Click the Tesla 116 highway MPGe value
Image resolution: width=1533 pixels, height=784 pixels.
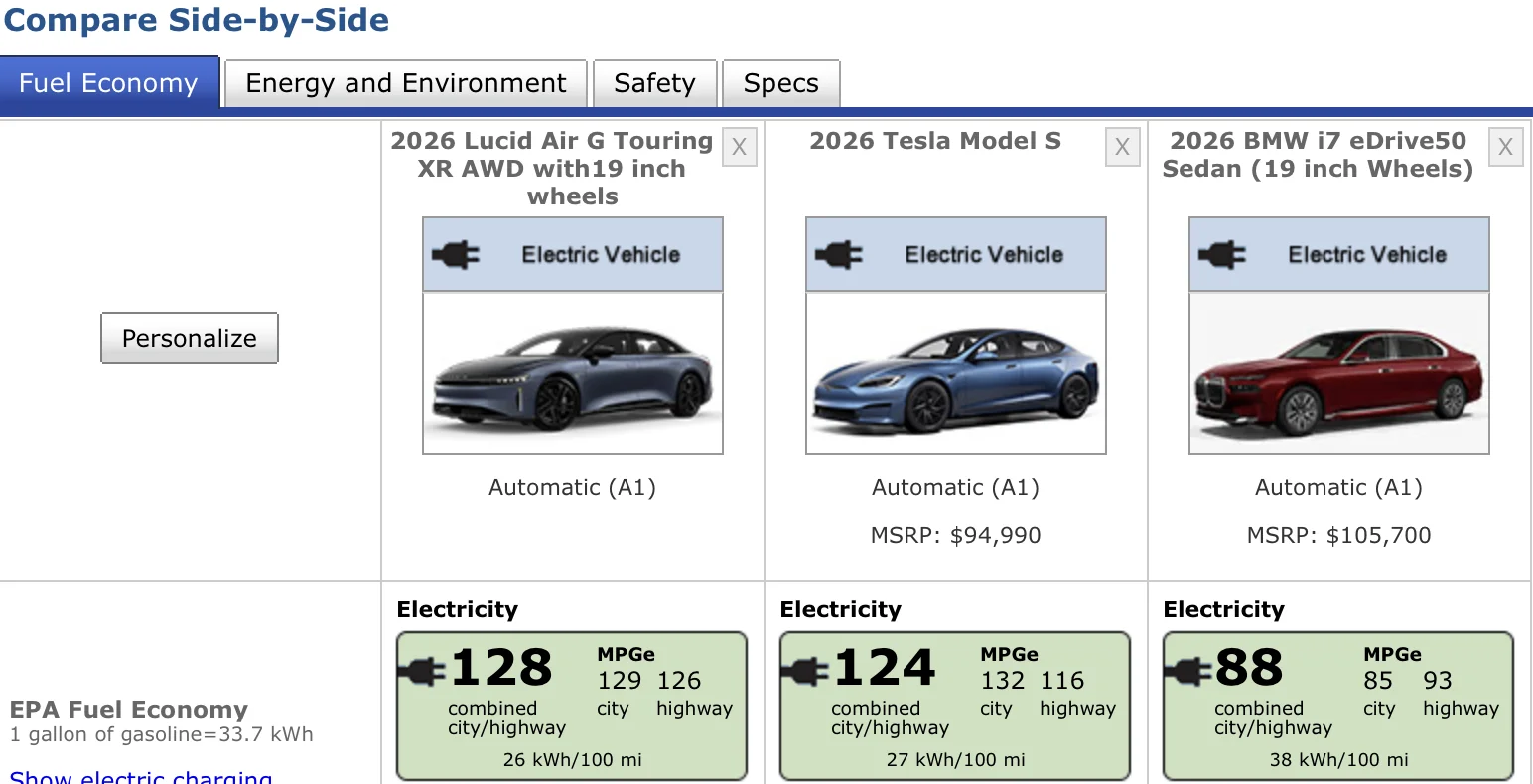[1062, 681]
